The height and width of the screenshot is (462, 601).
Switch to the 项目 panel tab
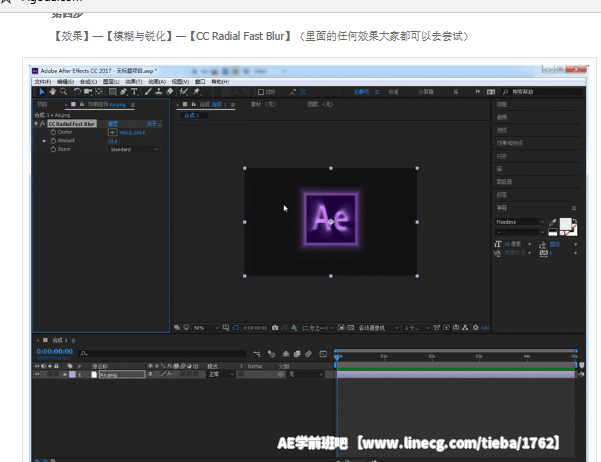coord(42,104)
